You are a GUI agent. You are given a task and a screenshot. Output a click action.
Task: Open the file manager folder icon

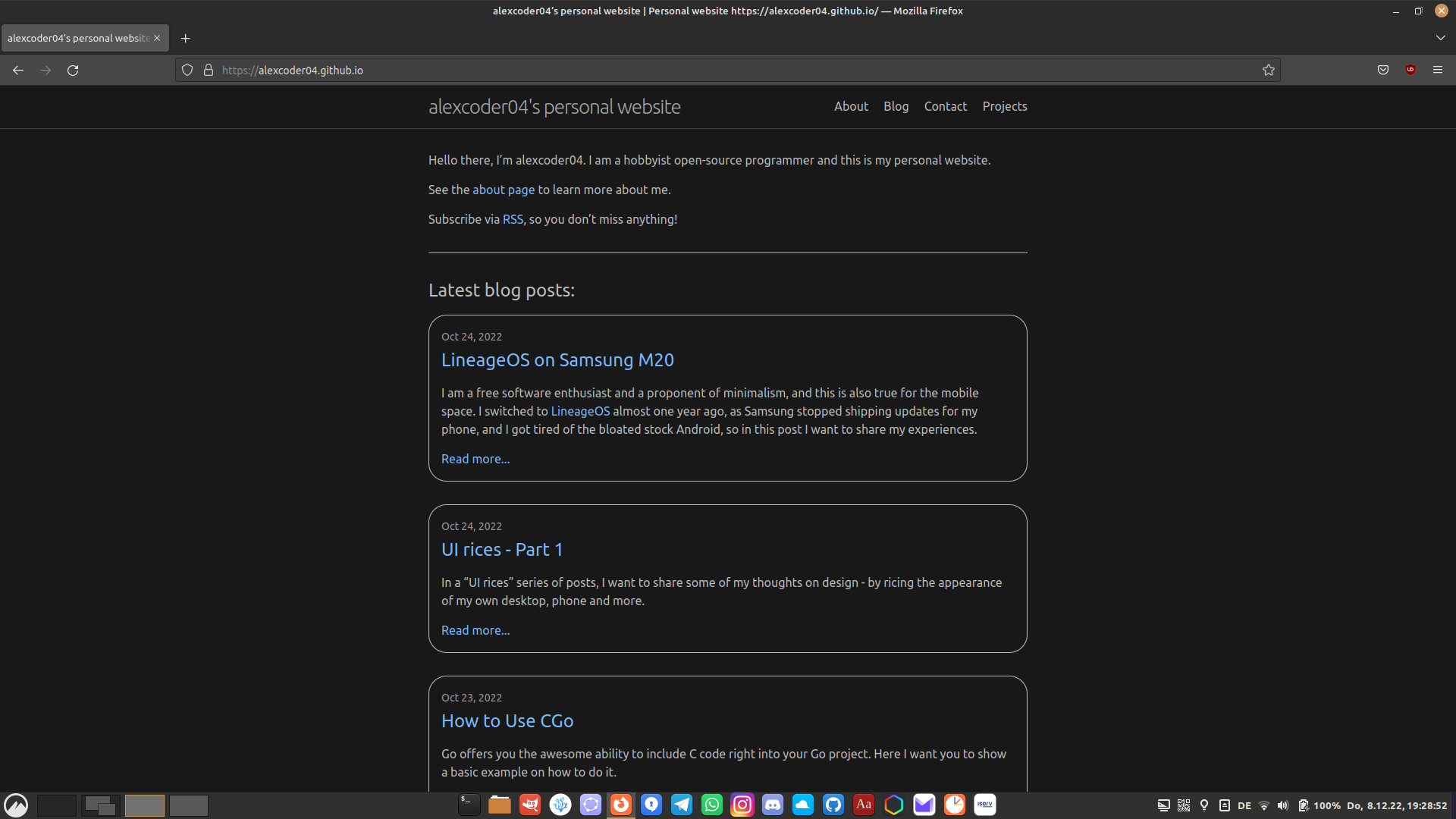click(500, 805)
